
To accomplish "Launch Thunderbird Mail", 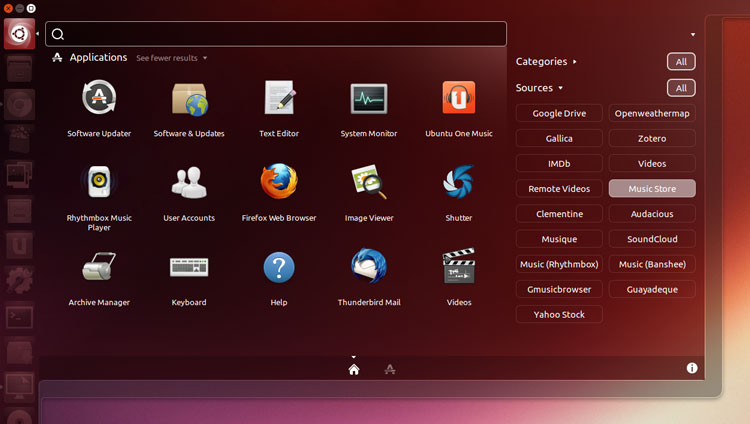I will point(369,266).
